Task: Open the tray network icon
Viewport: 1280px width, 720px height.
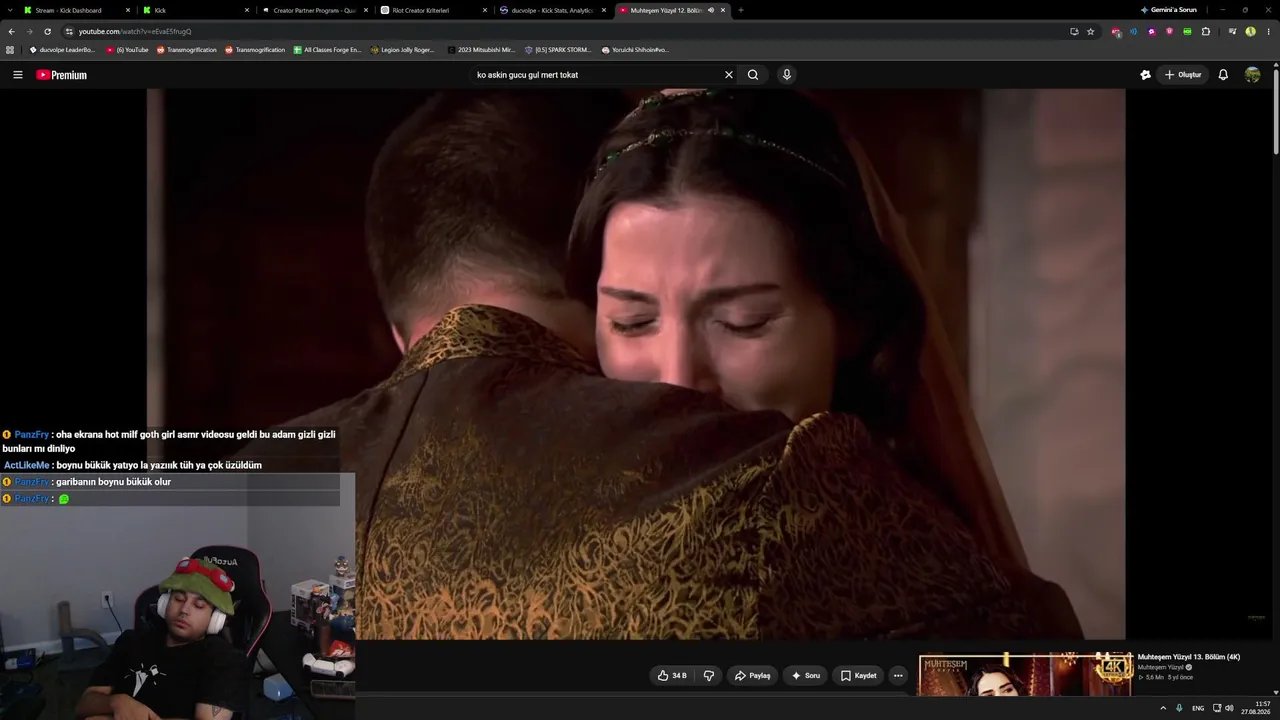Action: tap(1217, 708)
